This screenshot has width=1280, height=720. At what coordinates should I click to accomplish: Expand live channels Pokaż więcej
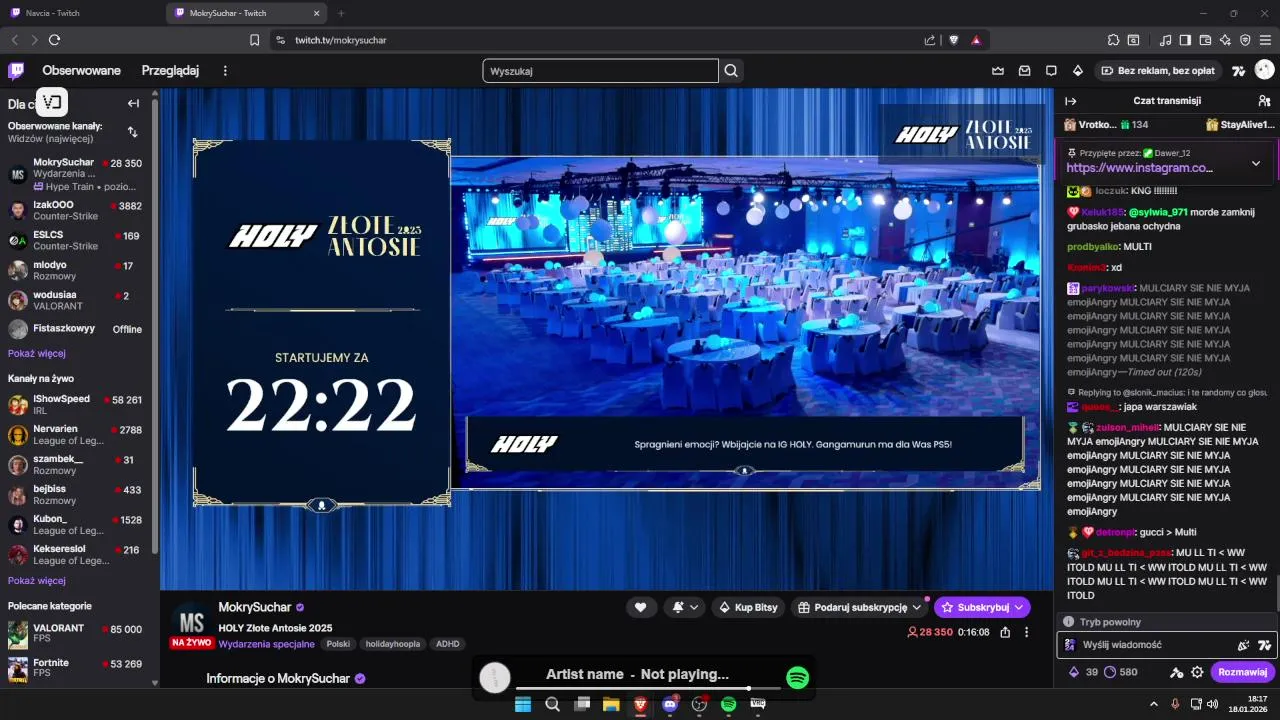37,580
